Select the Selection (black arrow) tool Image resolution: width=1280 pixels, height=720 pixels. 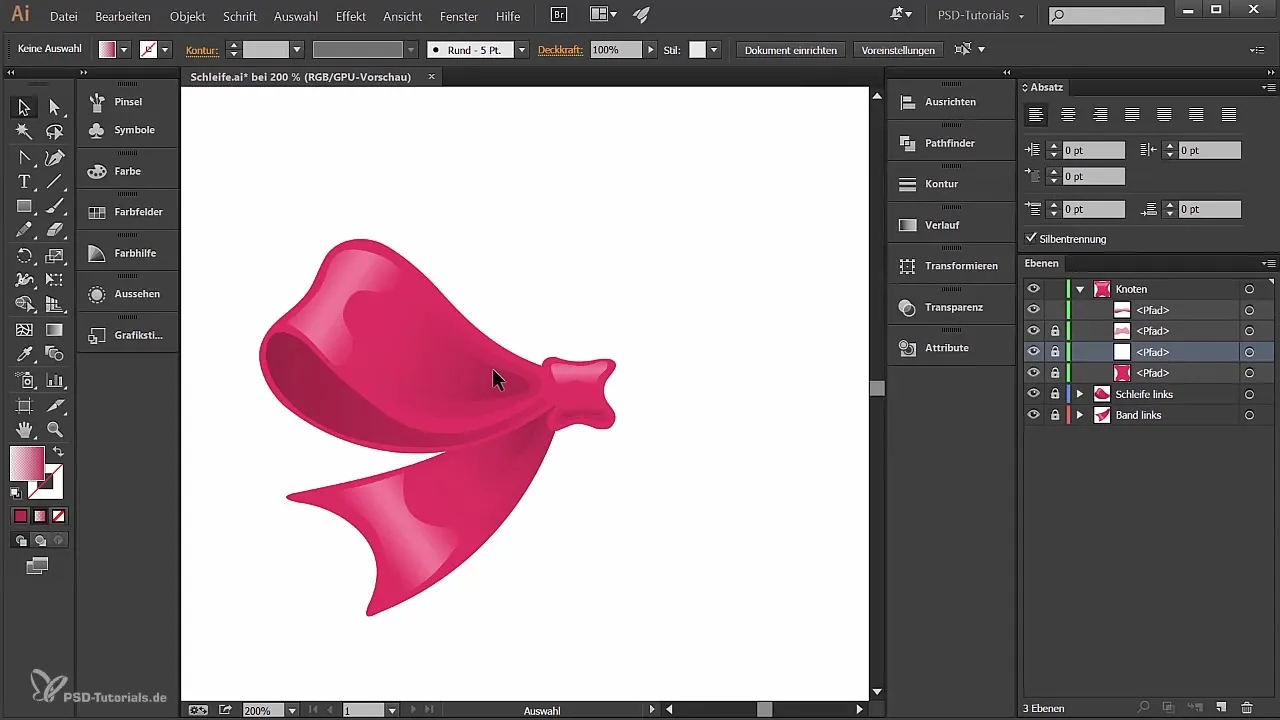coord(24,107)
